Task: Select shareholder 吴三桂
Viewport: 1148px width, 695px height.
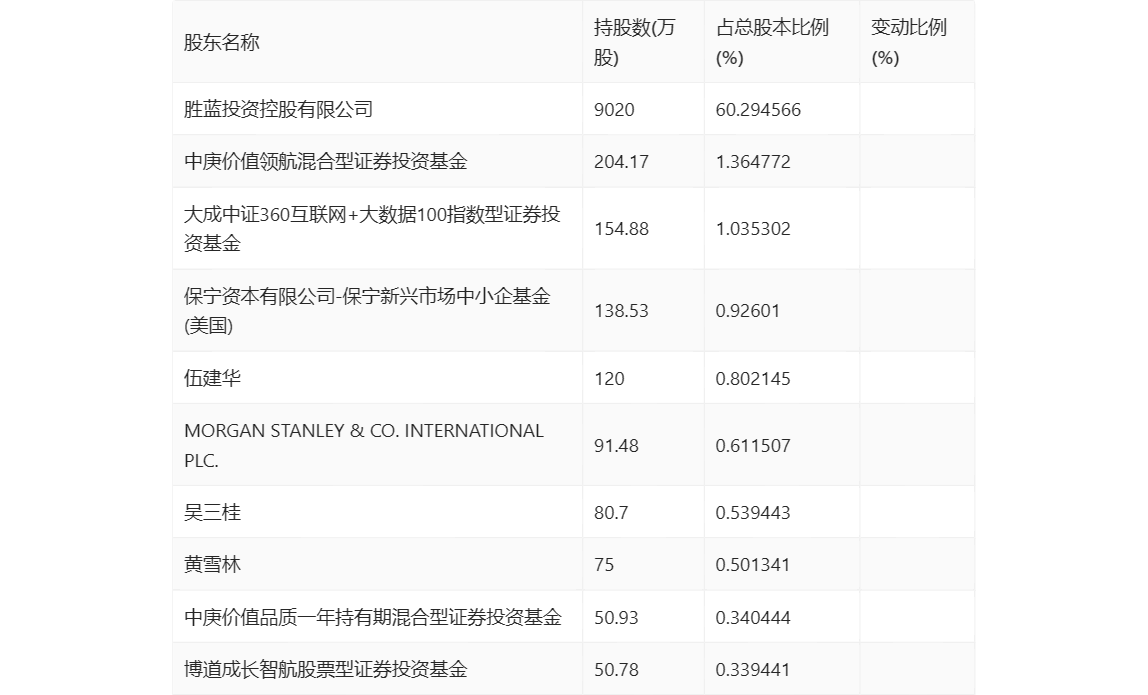Action: tap(212, 512)
